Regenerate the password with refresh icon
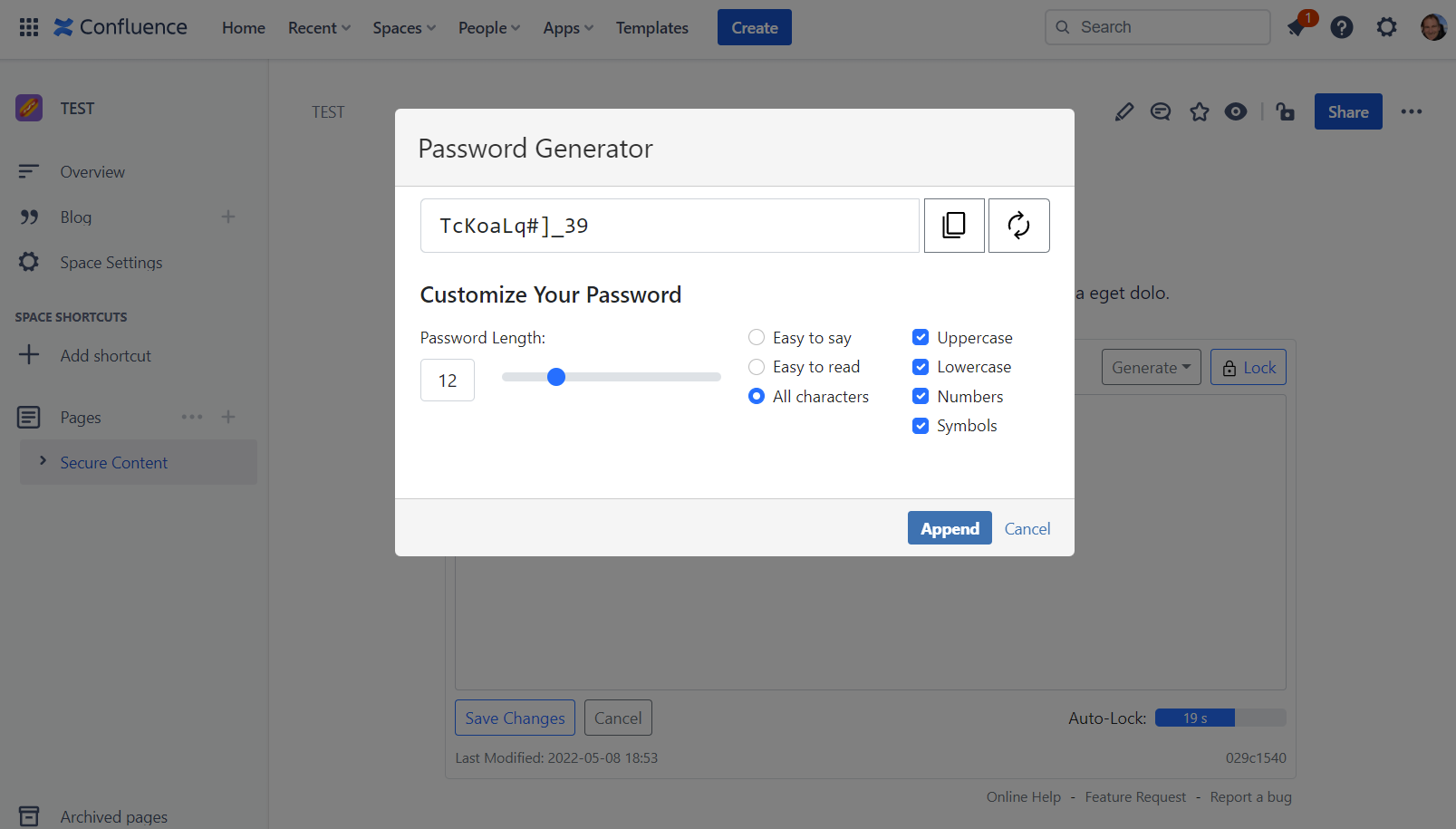The height and width of the screenshot is (829, 1456). [x=1018, y=226]
